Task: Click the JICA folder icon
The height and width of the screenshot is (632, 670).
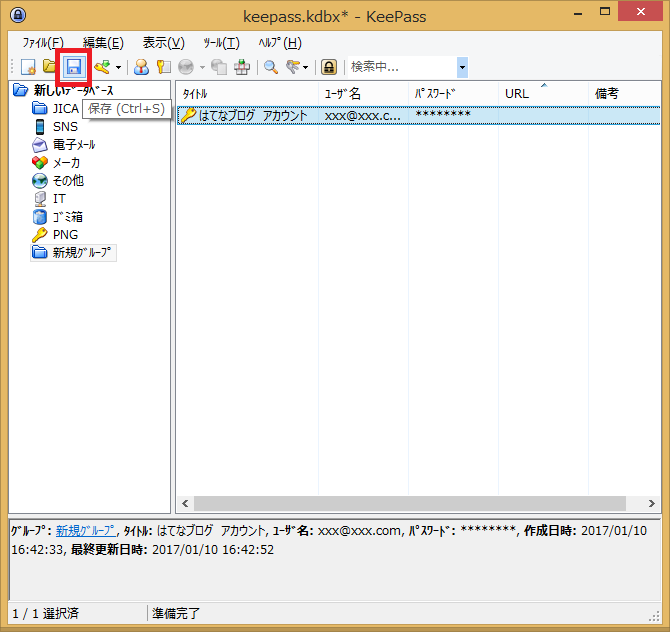Action: coord(40,108)
